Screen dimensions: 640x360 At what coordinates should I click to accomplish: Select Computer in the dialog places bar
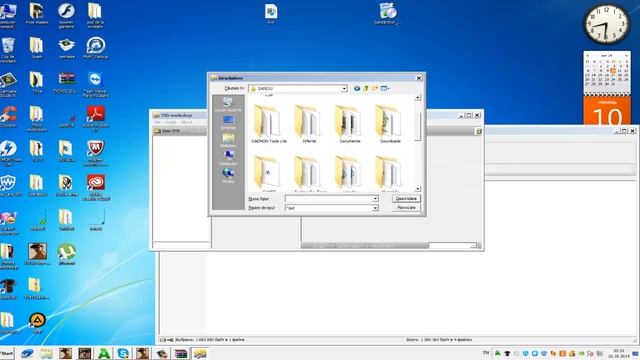[228, 158]
